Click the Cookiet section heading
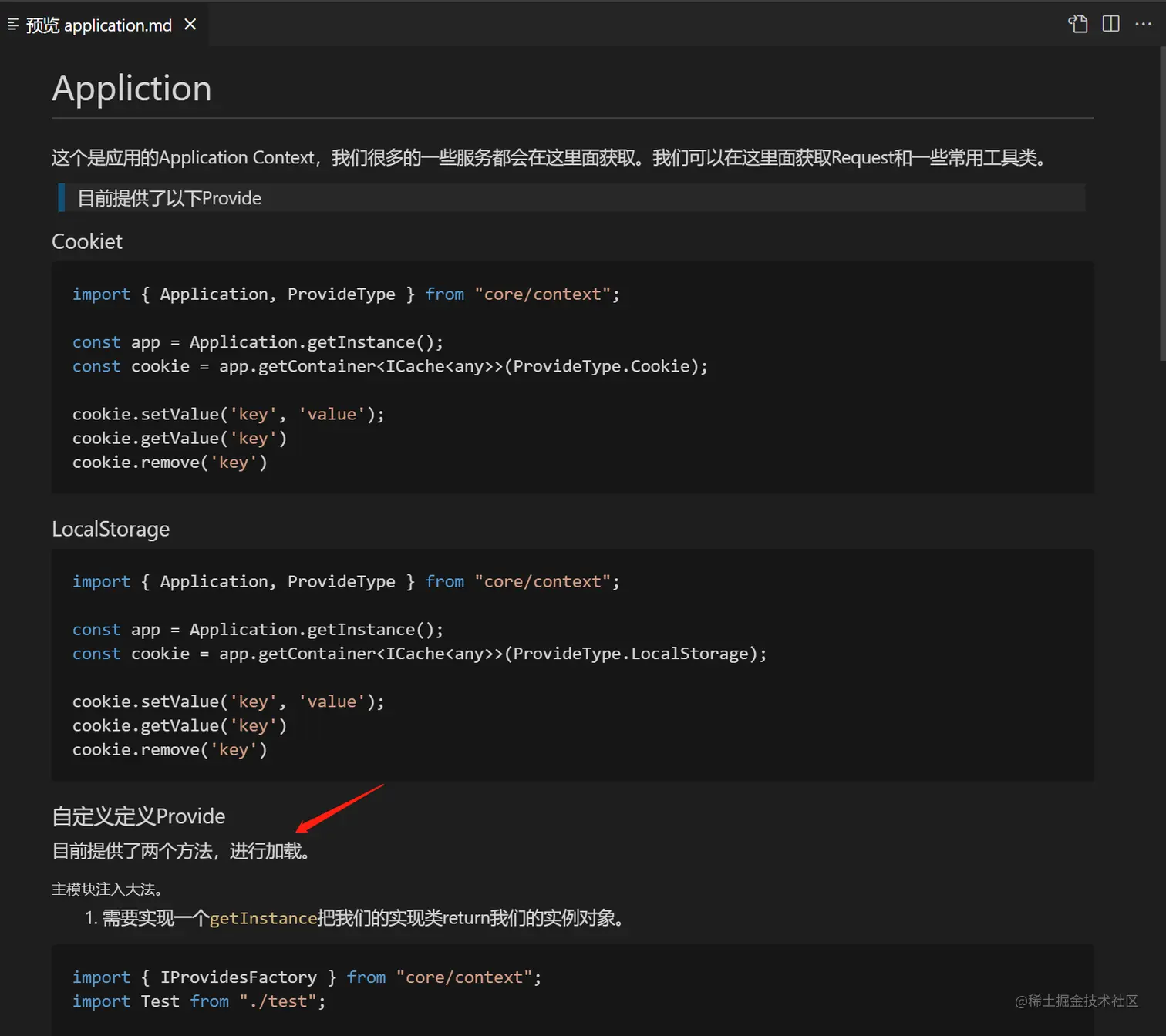The height and width of the screenshot is (1036, 1166). point(87,242)
